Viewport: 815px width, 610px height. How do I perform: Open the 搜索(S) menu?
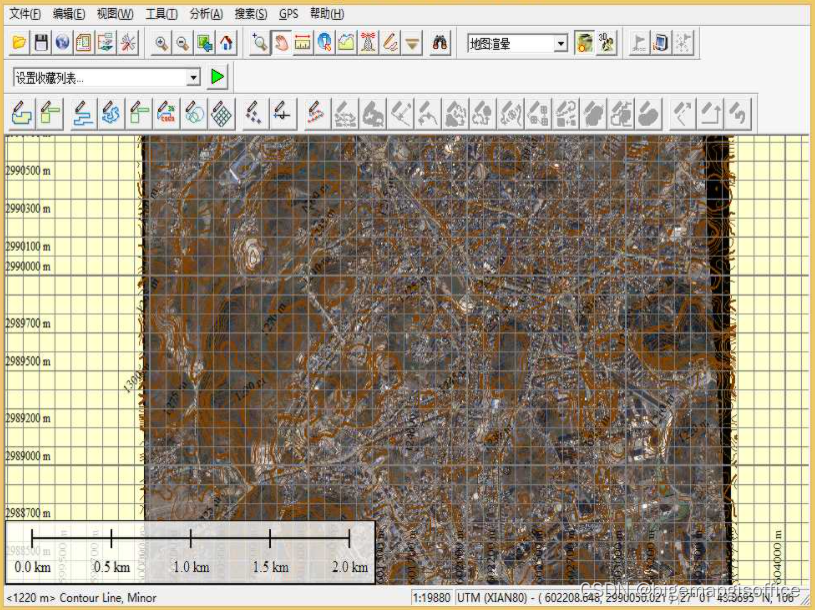(251, 14)
